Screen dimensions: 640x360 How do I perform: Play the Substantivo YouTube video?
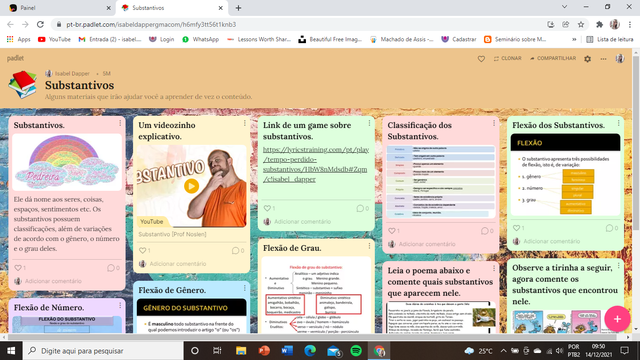tap(191, 186)
